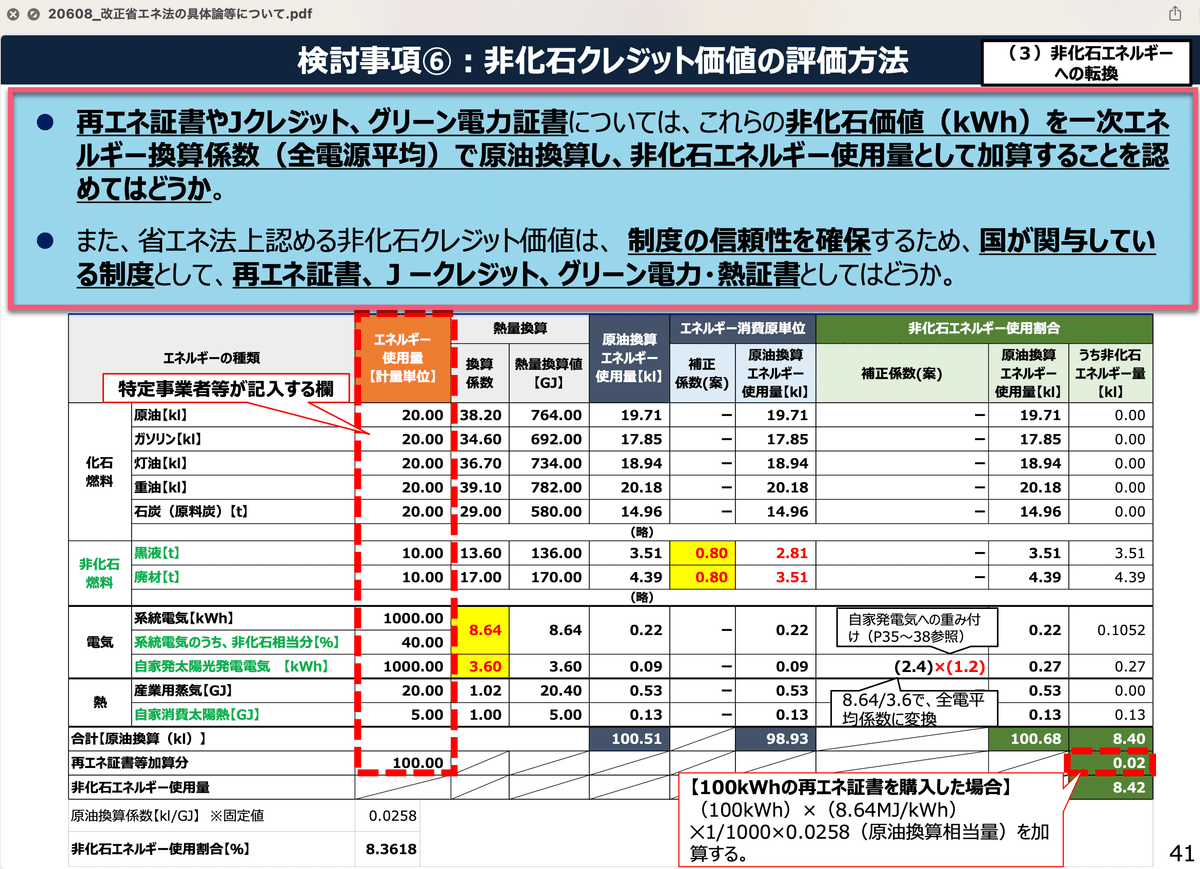Viewport: 1200px width, 869px height.
Task: Click the 39.10 conversion factor for 重油
Action: click(478, 487)
